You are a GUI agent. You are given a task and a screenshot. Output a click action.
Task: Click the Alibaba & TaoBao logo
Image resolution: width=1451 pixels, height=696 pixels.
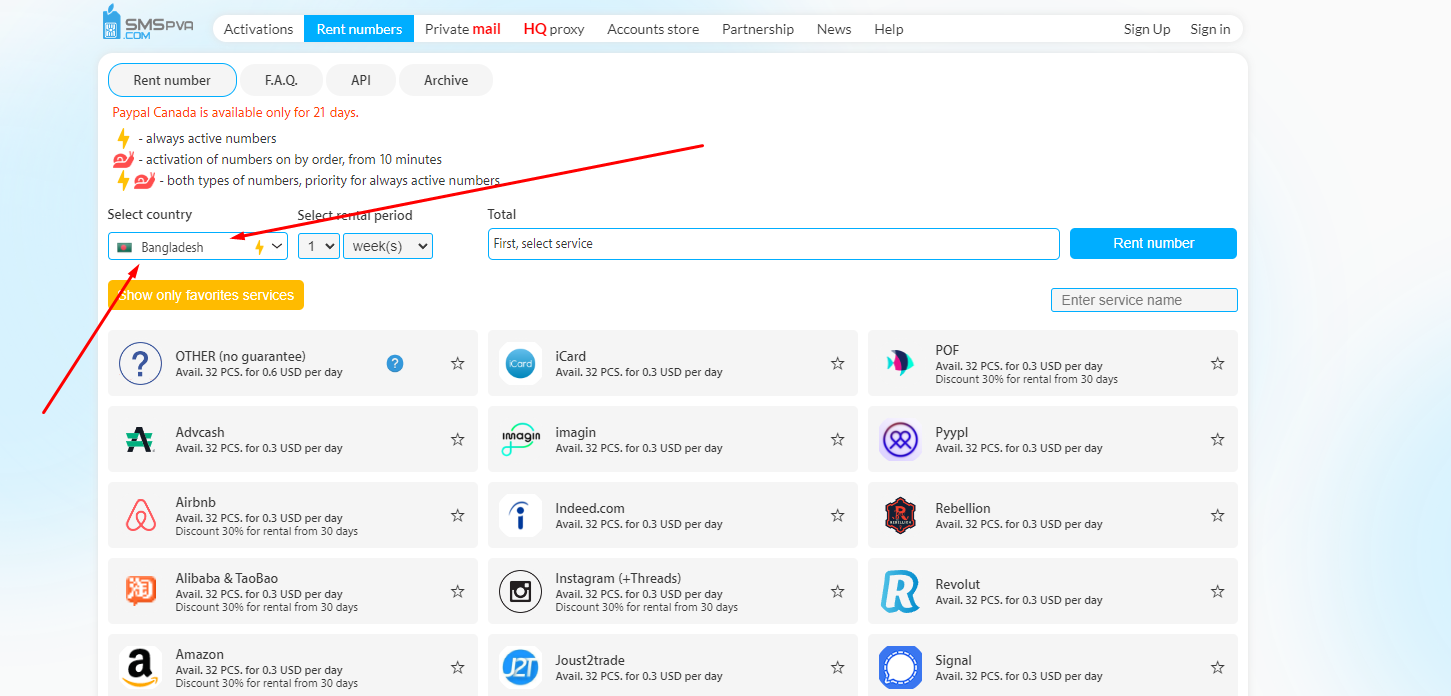[140, 591]
